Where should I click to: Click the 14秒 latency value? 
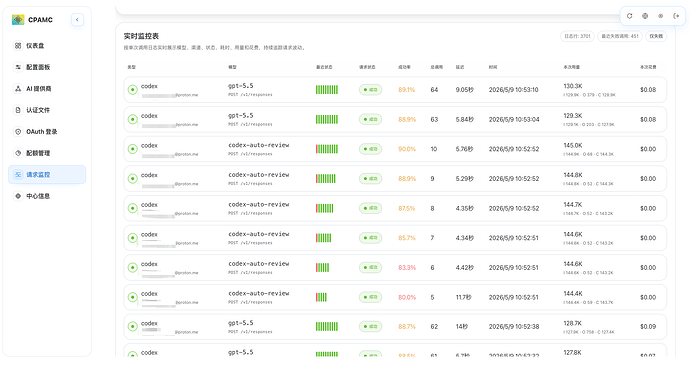(x=462, y=327)
